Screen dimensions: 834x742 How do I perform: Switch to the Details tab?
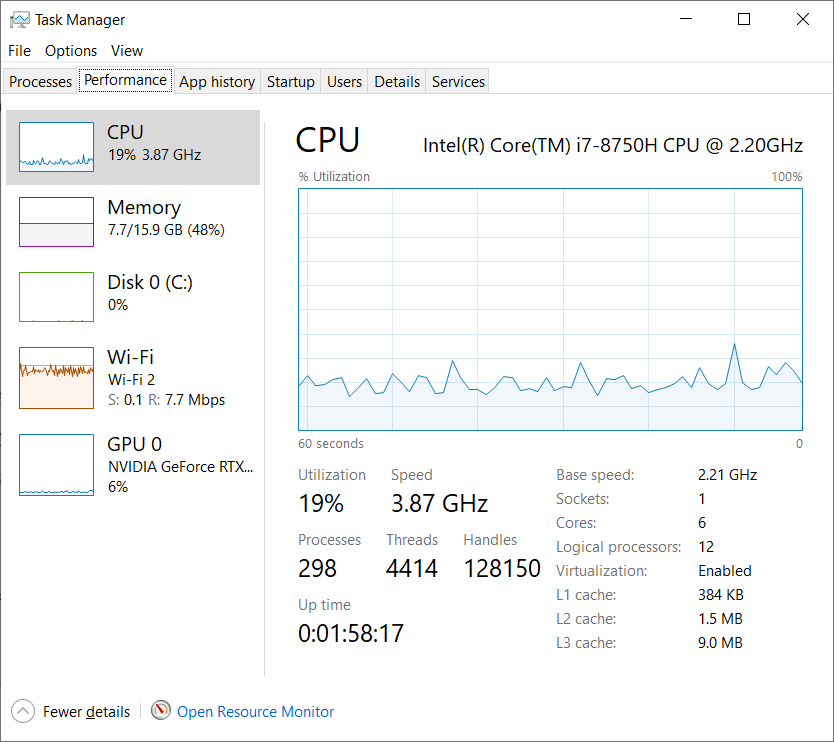pos(397,81)
